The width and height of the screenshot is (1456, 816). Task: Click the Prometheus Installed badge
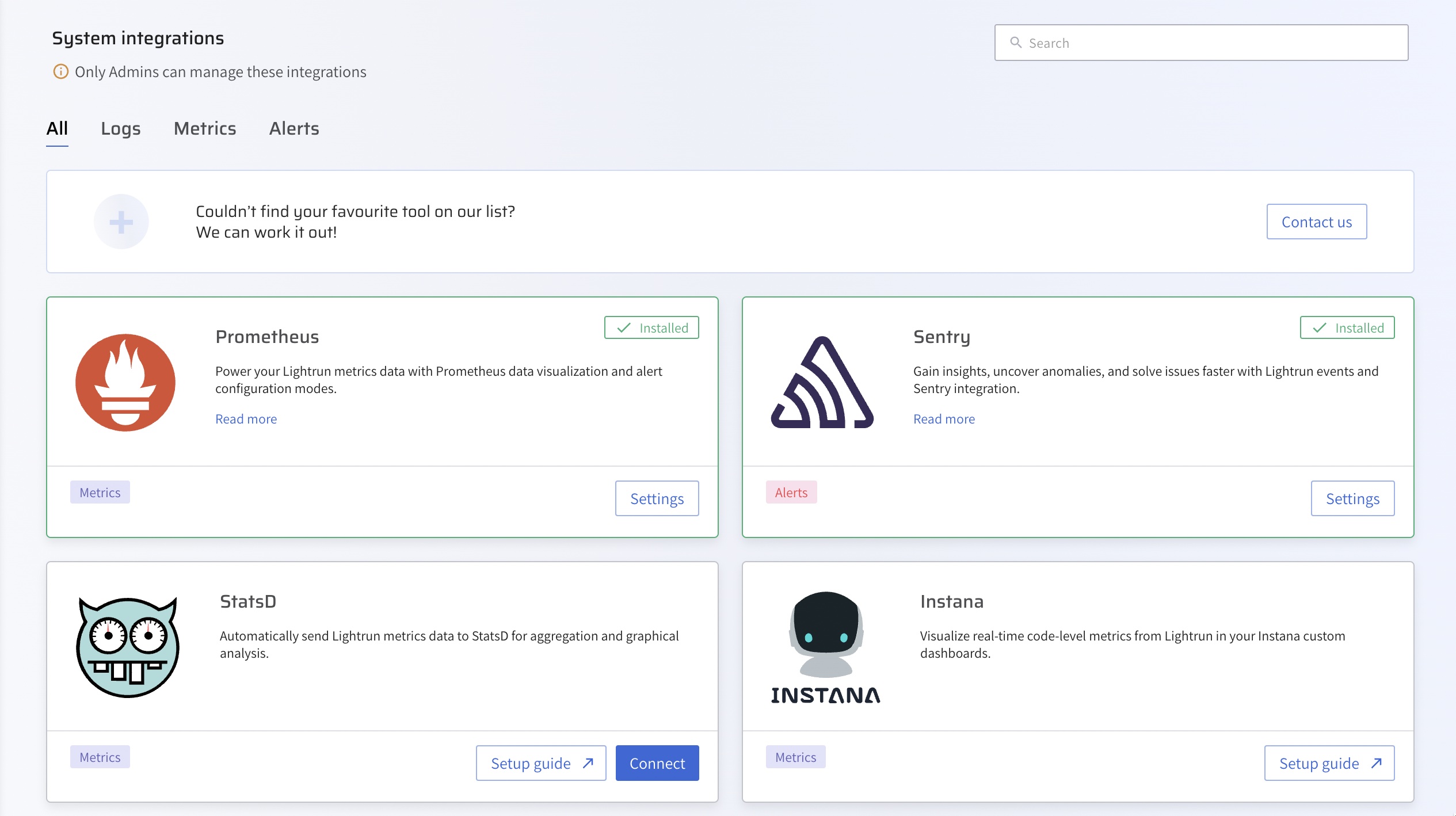(x=651, y=327)
